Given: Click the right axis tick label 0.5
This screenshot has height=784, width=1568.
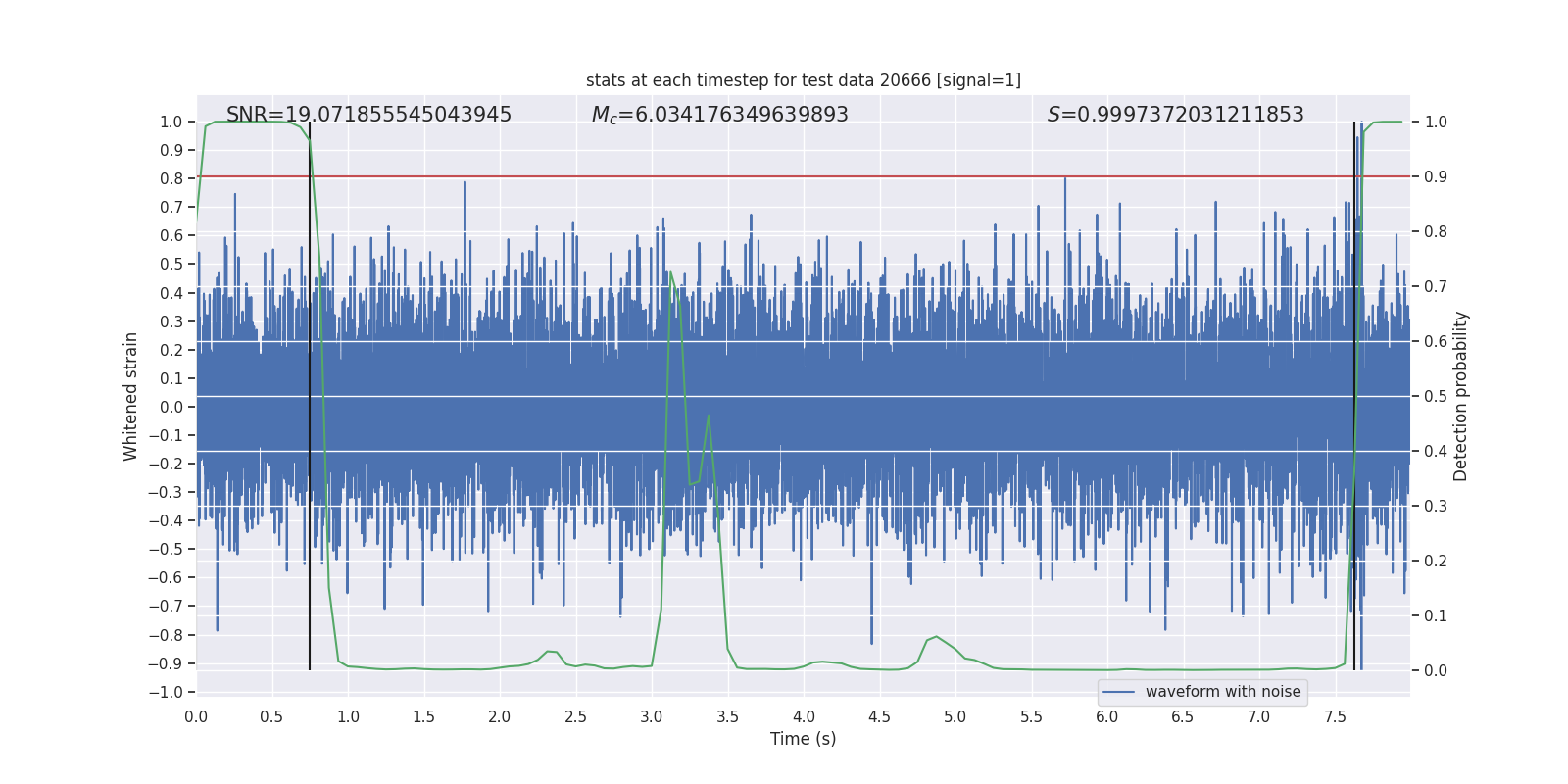Looking at the screenshot, I should point(1436,397).
